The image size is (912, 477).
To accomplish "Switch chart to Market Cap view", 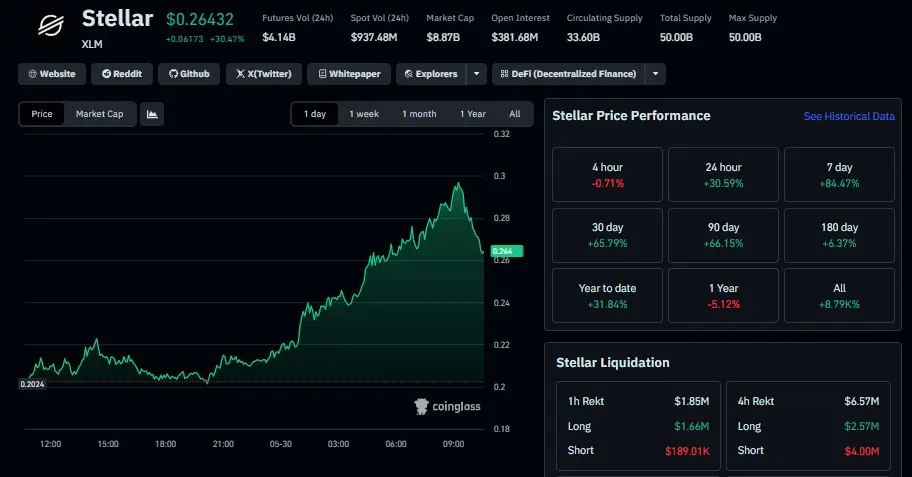I will coord(99,114).
